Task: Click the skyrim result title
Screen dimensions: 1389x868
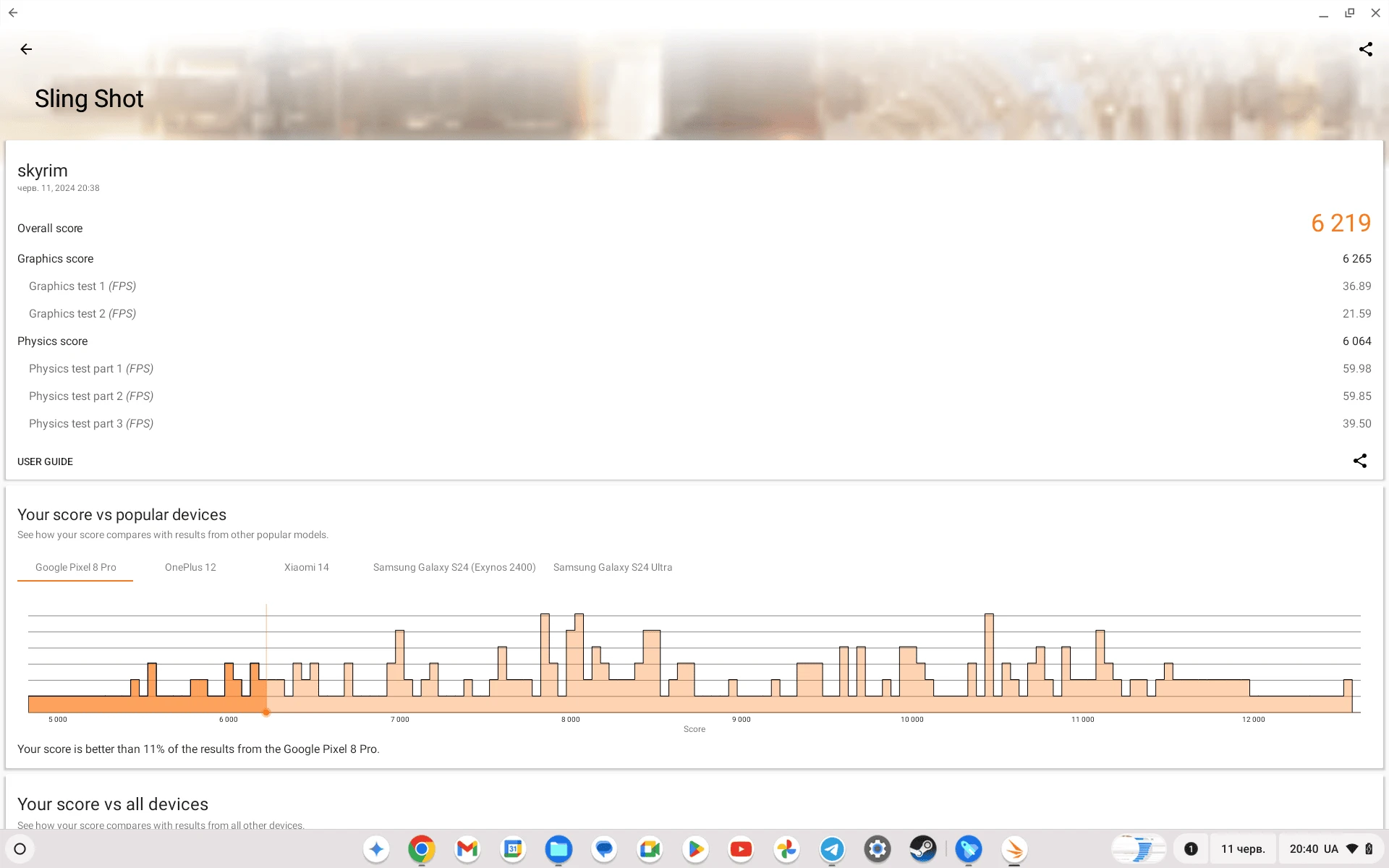Action: pyautogui.click(x=43, y=171)
